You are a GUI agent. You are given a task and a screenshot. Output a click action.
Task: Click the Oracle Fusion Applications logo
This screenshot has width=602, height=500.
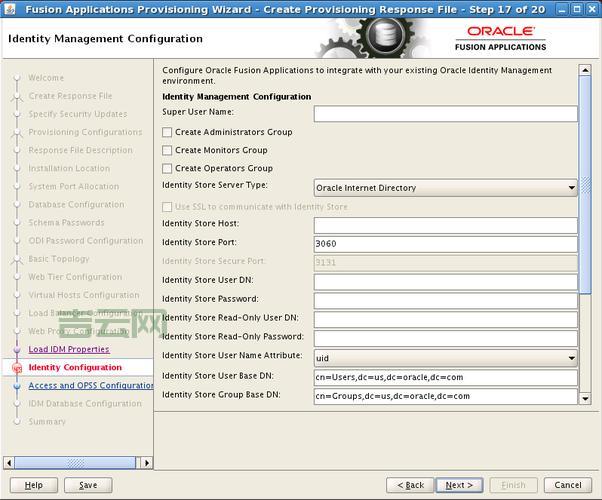point(500,38)
